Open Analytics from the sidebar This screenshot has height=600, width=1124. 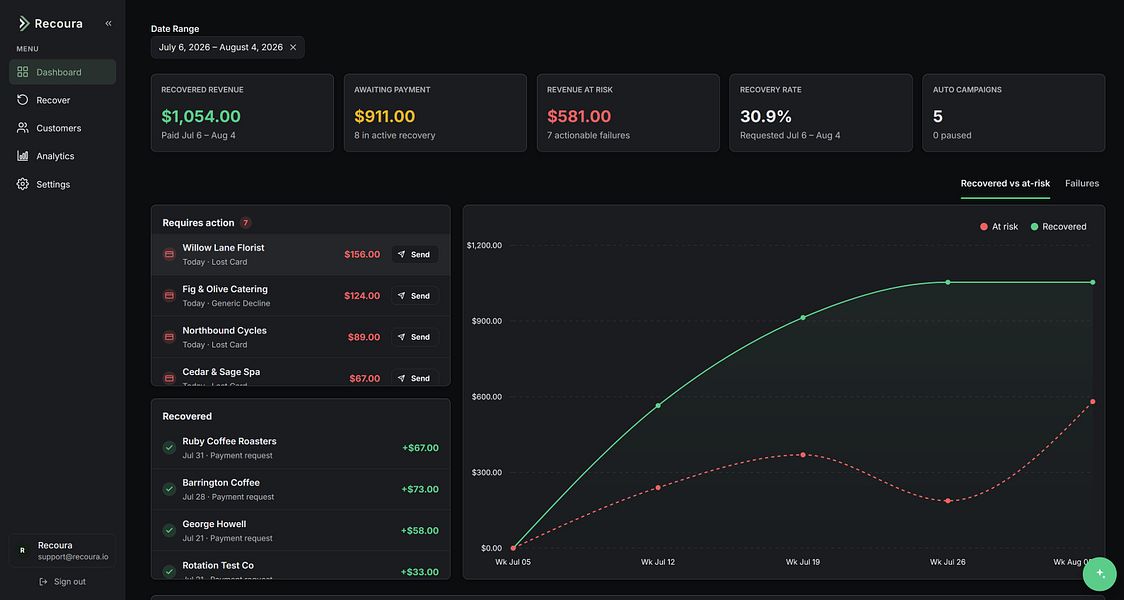click(x=62, y=156)
